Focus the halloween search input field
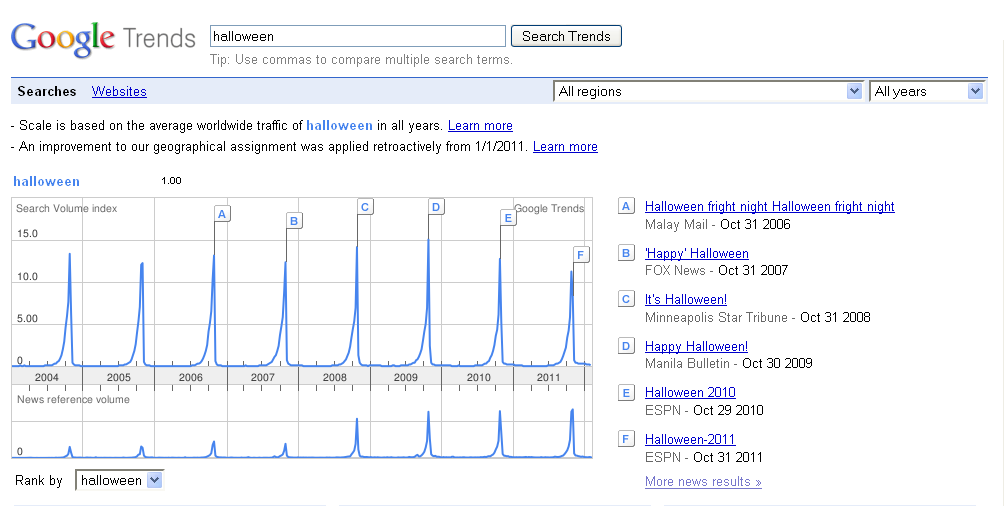The height and width of the screenshot is (506, 1004). coord(358,37)
